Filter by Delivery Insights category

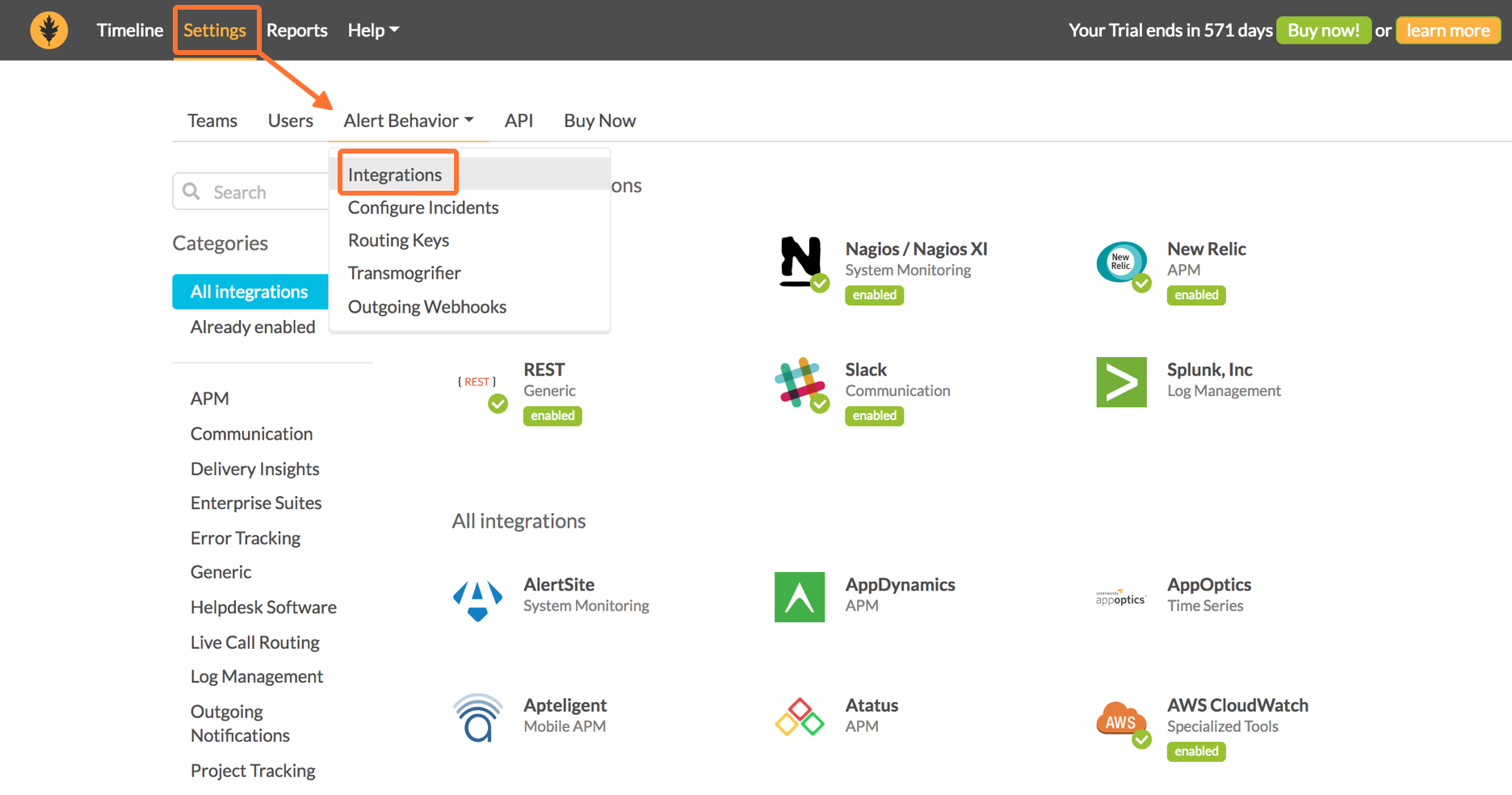point(255,469)
